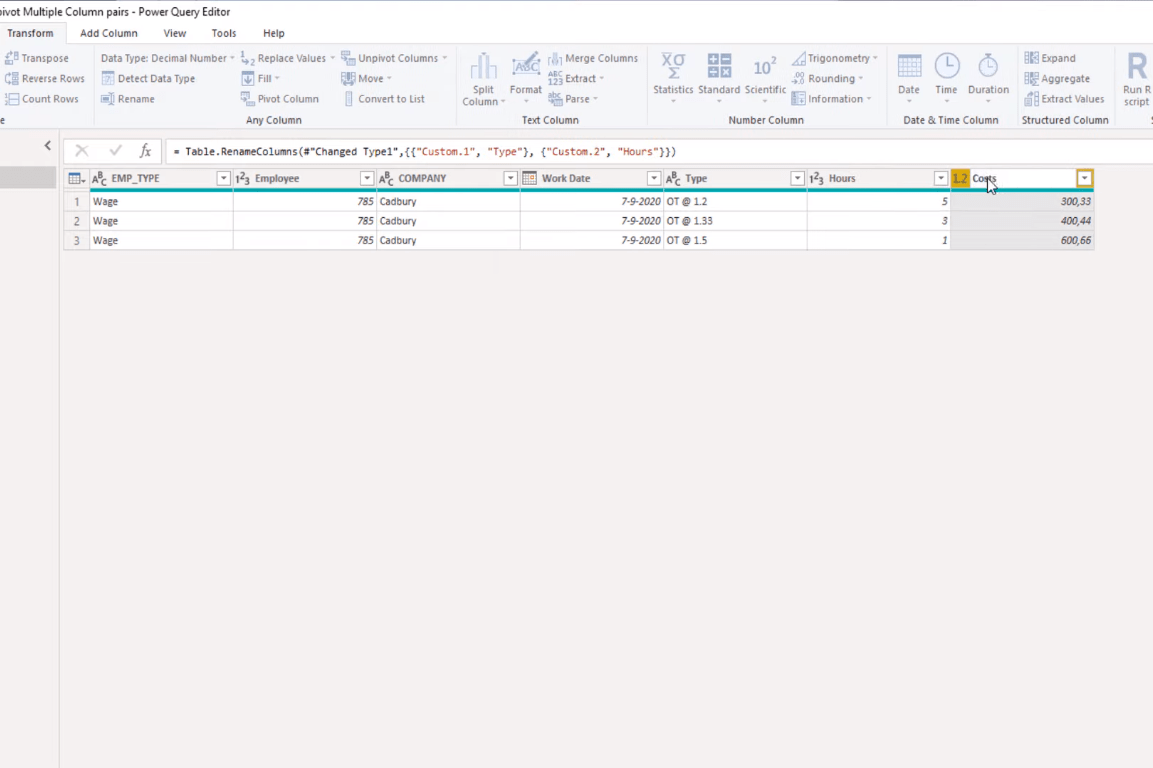
Task: Click Aggregate structured column
Action: [1057, 78]
